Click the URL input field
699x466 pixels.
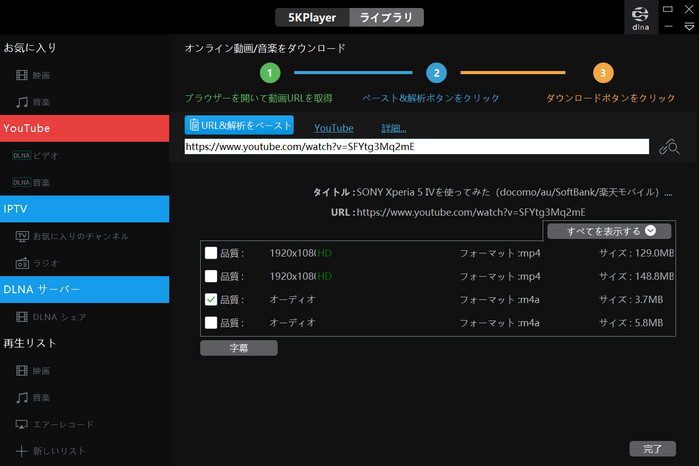point(417,147)
